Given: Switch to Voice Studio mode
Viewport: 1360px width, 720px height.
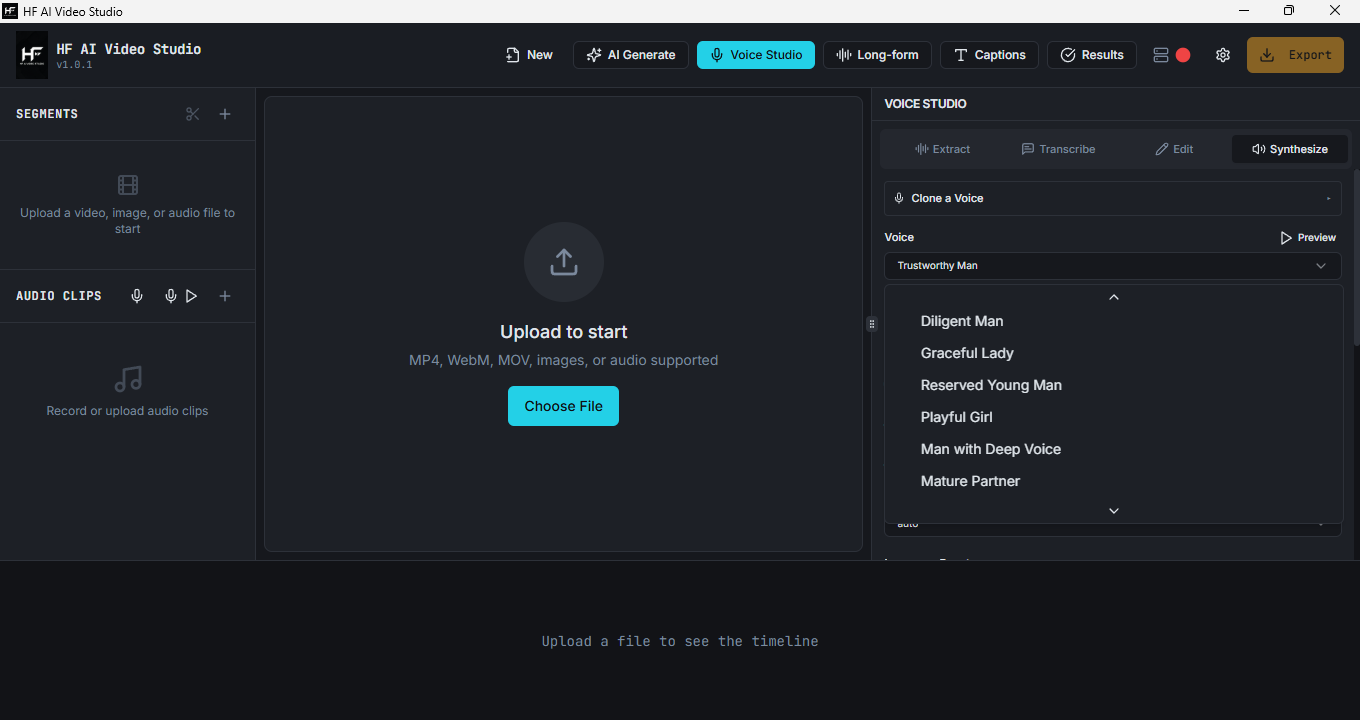Looking at the screenshot, I should click(756, 55).
